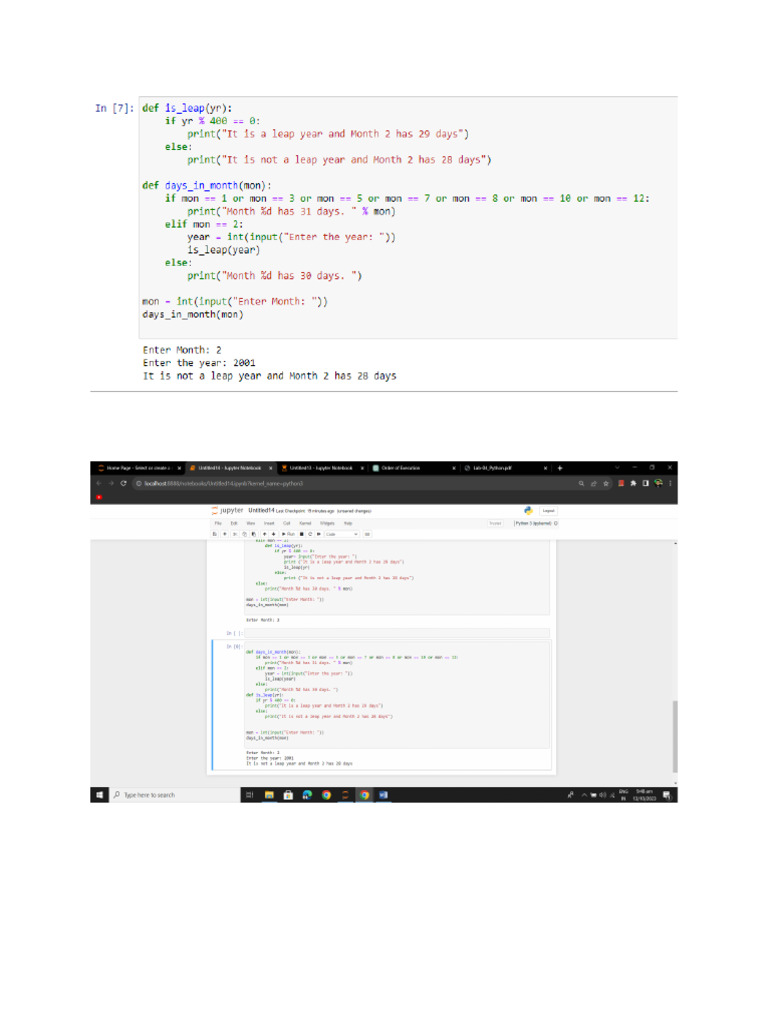This screenshot has height=1024, width=768.
Task: Go back in browser history
Action: coord(99,483)
